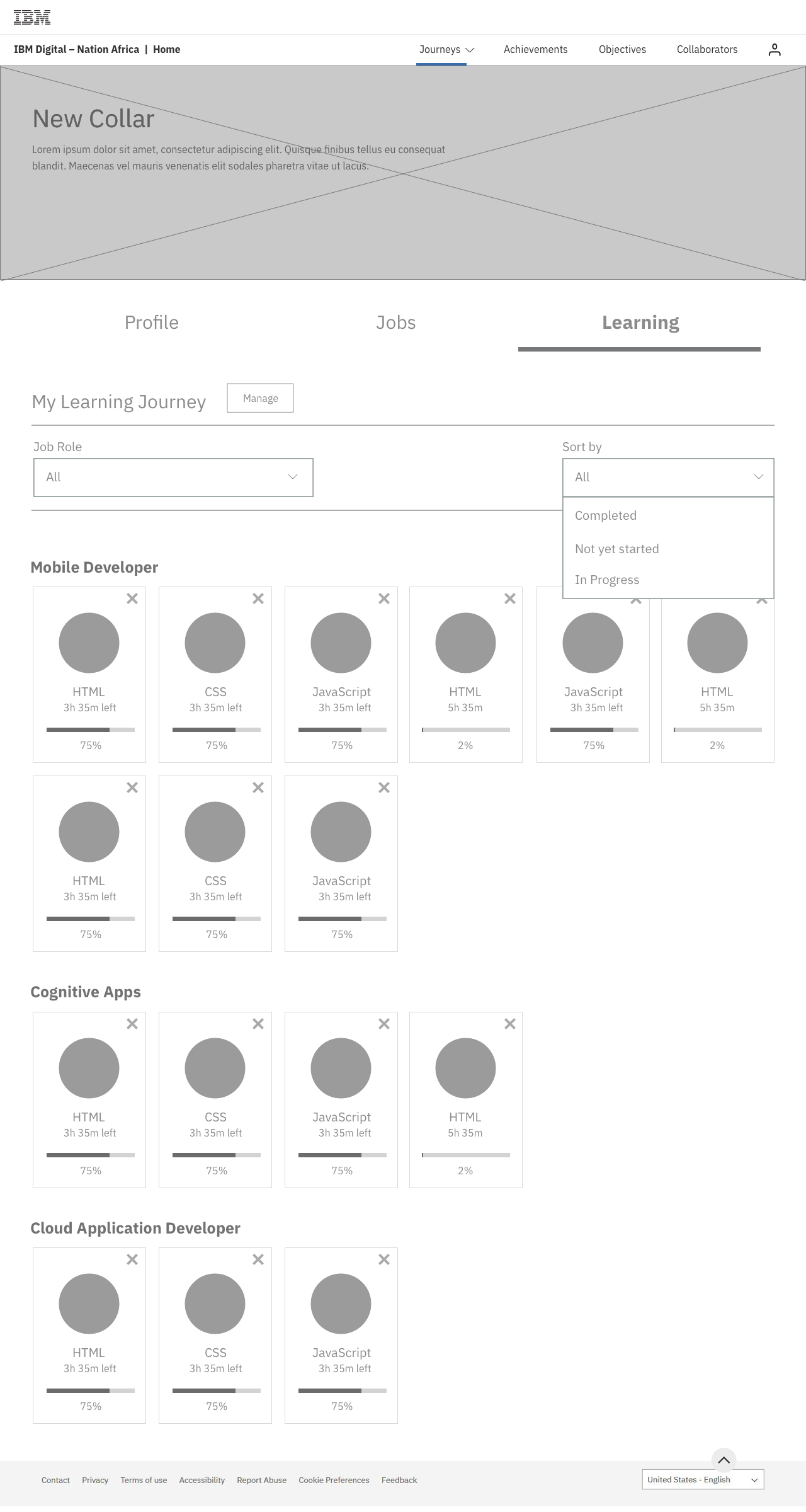Click the second-row JavaScript circle under Mobile Developer
806x1512 pixels.
pyautogui.click(x=341, y=832)
